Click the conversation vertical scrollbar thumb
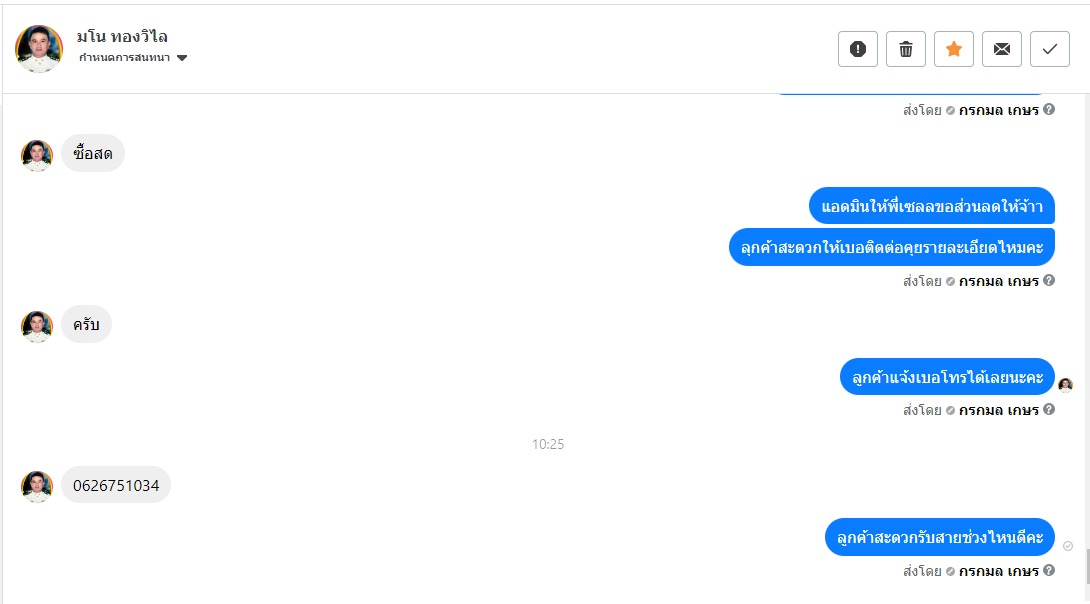Screen dimensions: 1090x604 (x=1087, y=556)
